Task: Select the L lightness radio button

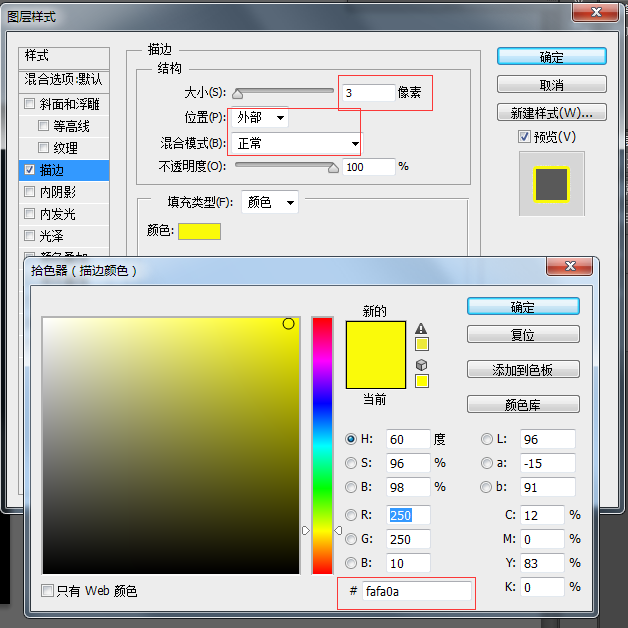Action: (x=487, y=439)
